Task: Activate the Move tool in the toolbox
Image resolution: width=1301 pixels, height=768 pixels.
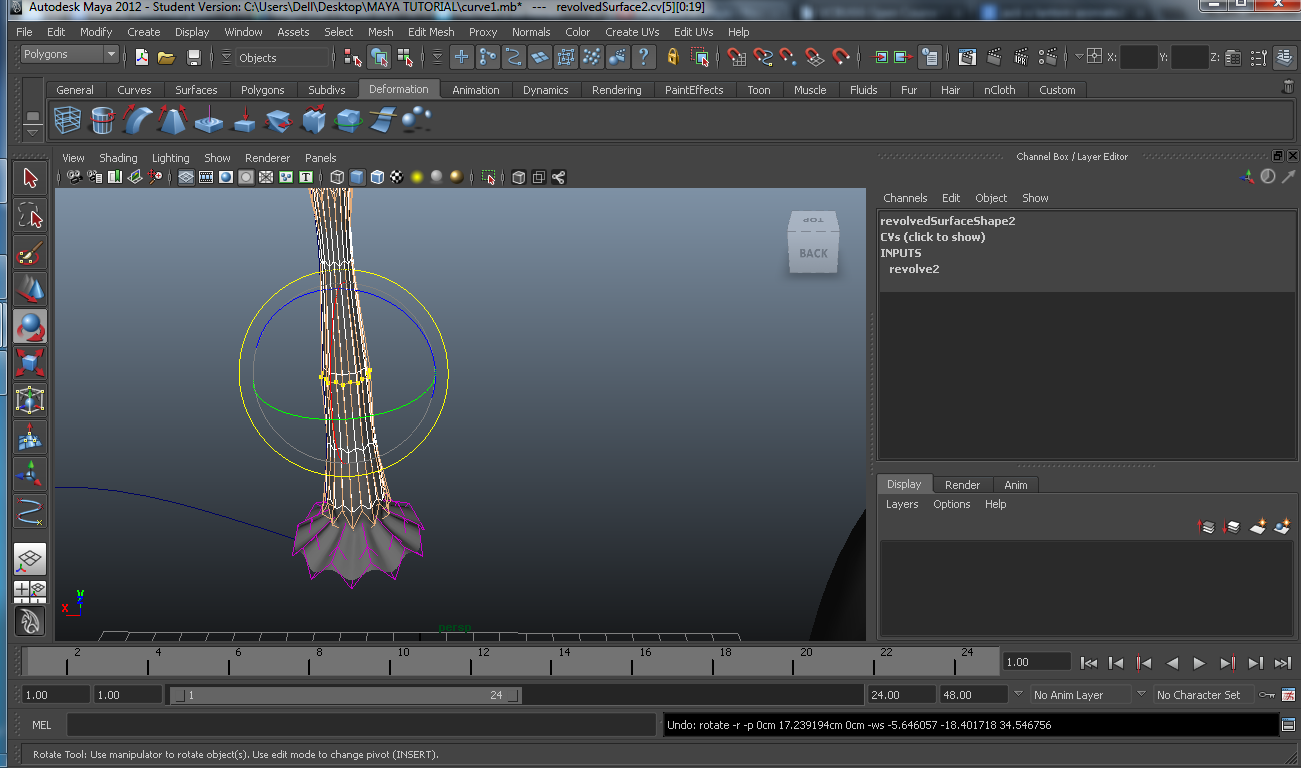Action: (x=30, y=289)
